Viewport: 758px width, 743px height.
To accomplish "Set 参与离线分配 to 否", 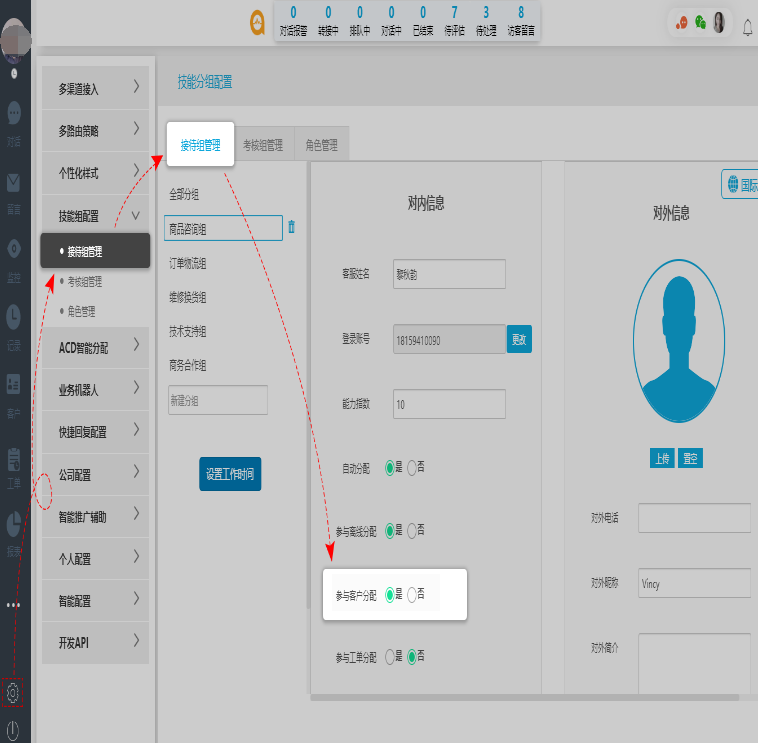I will tap(412, 531).
